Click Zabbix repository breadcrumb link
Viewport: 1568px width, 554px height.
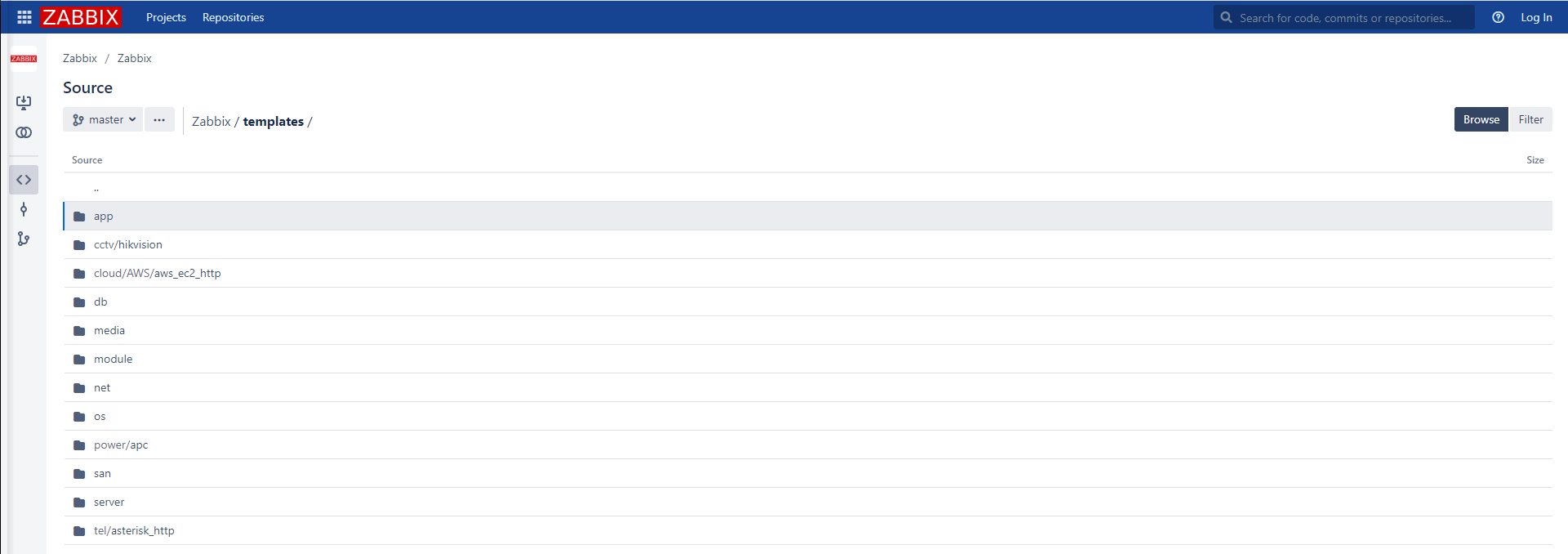click(135, 58)
